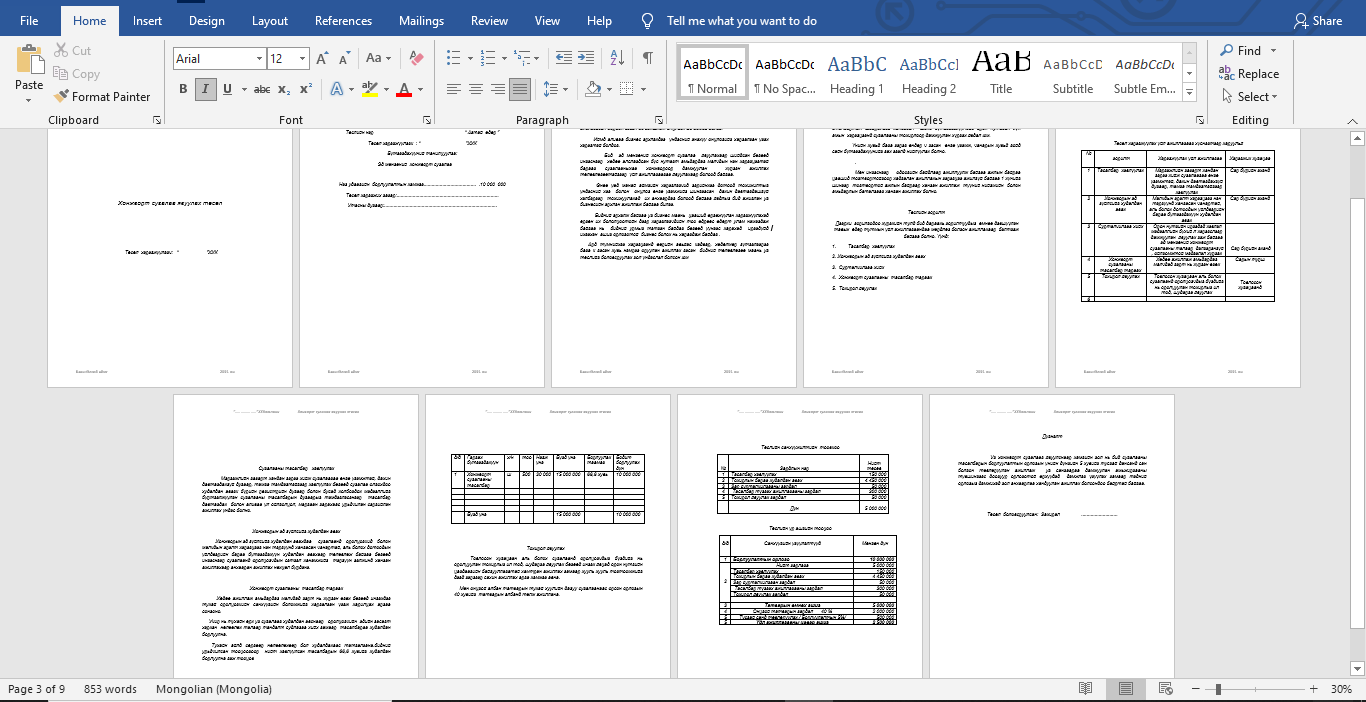
Task: Open the References ribbon tab
Action: point(343,21)
